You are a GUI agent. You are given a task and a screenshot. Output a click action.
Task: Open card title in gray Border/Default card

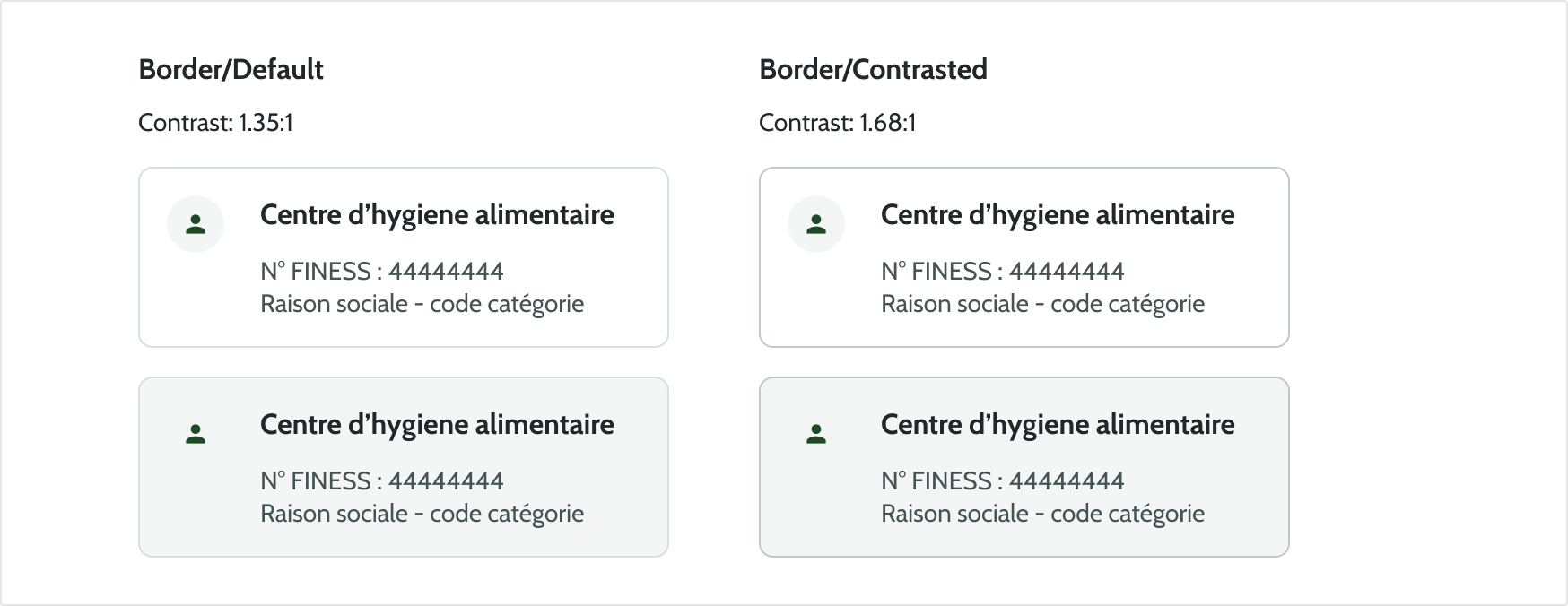437,425
